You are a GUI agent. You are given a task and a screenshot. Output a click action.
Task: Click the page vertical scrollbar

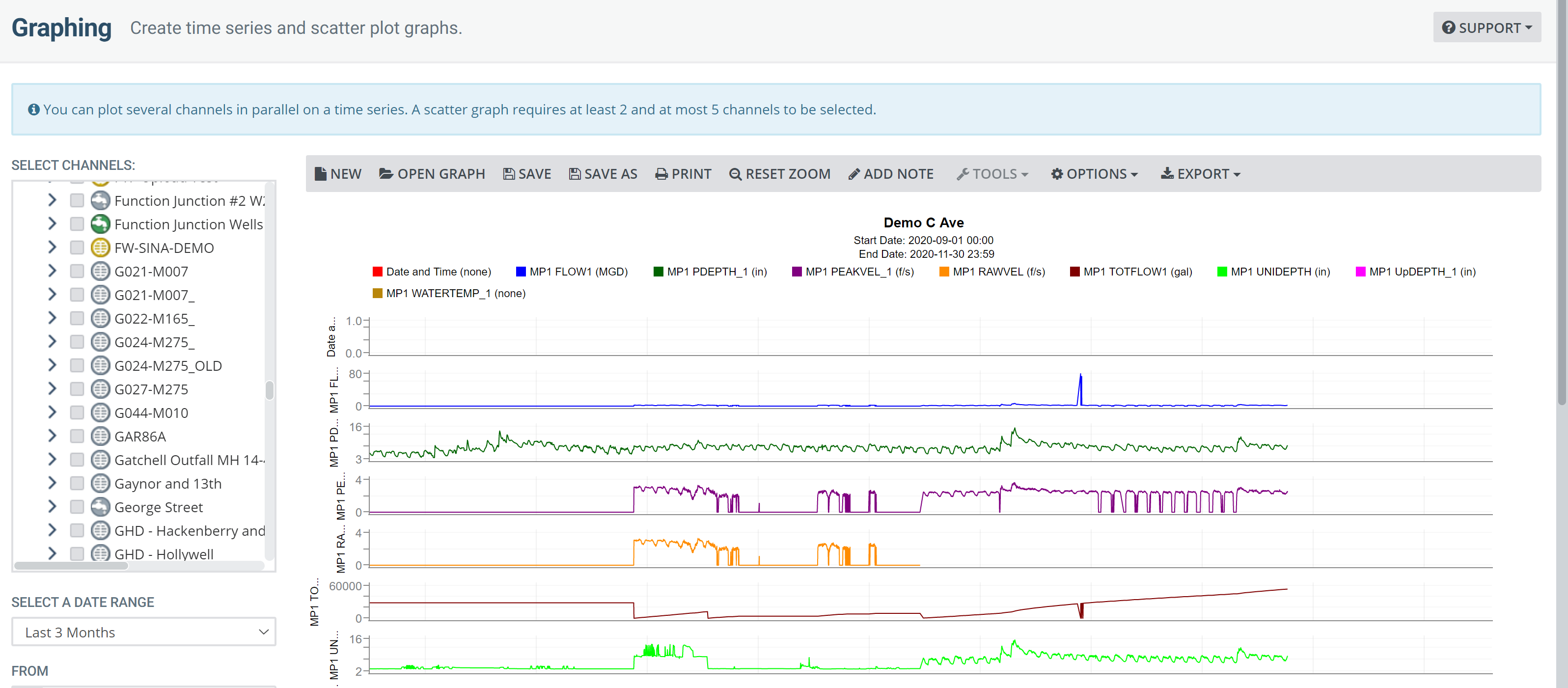tap(1562, 202)
